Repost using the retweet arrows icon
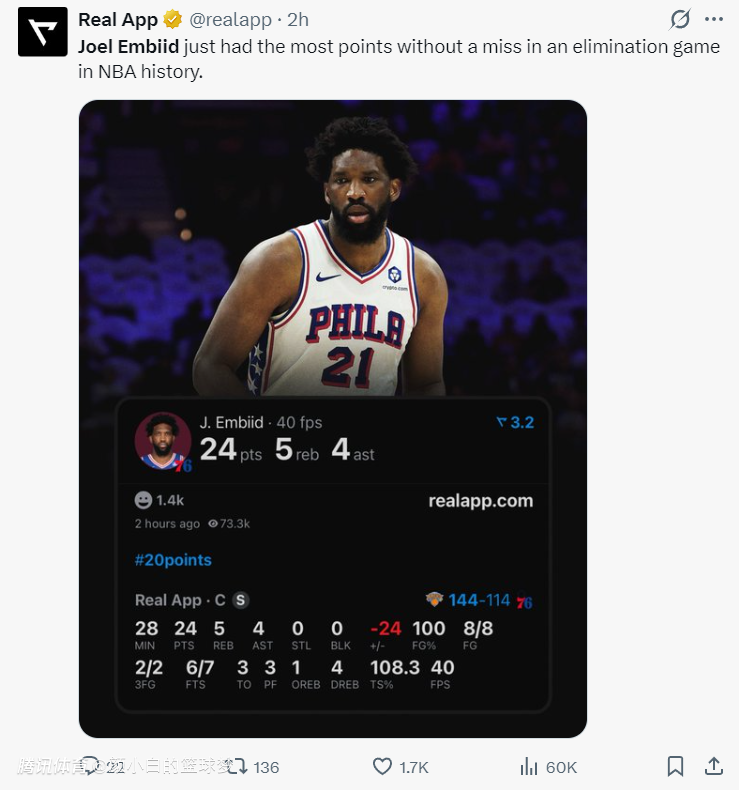Screen dimensions: 739x790 (237, 767)
